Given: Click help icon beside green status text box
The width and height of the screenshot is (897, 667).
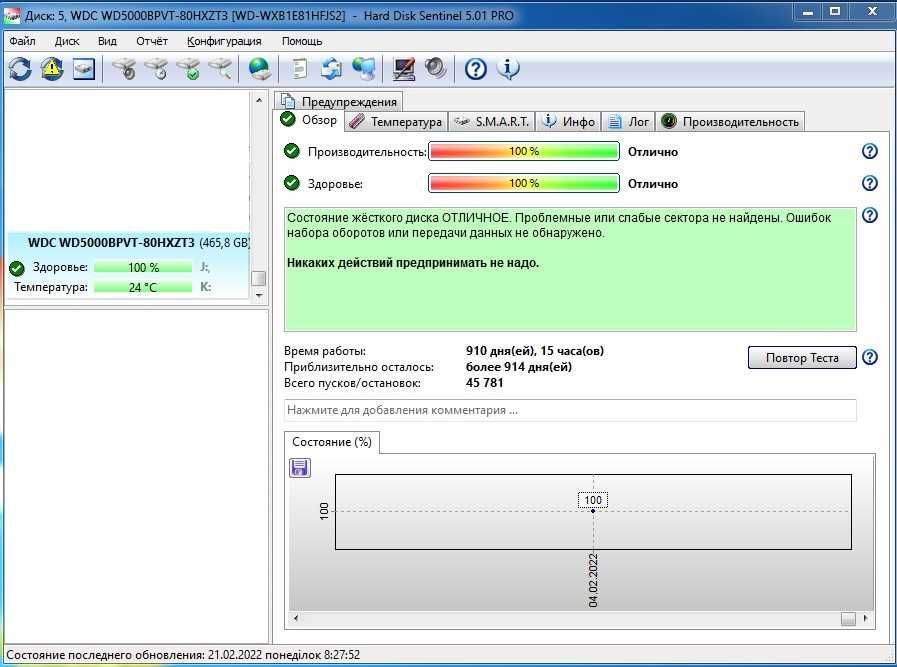Looking at the screenshot, I should [870, 215].
